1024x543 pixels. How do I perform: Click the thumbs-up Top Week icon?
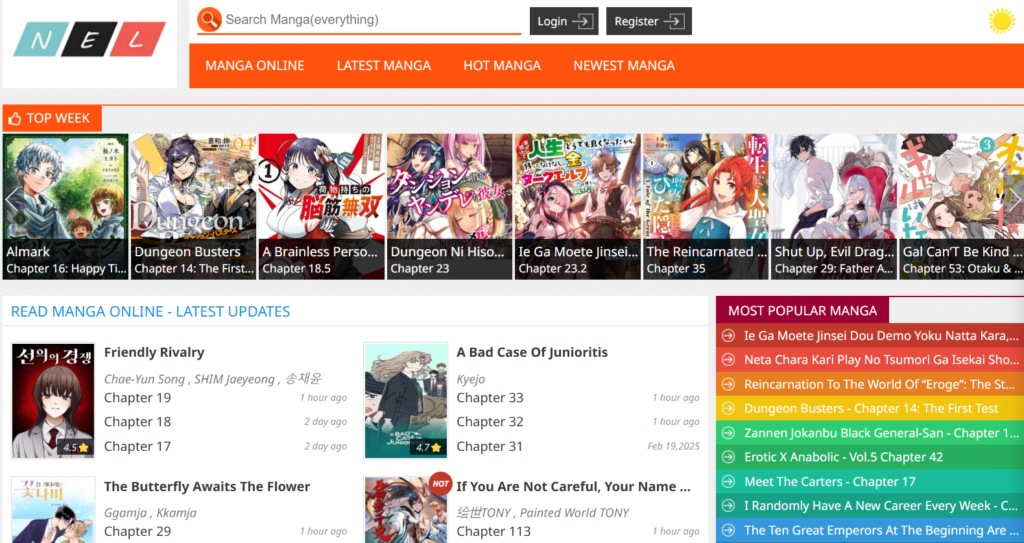15,119
